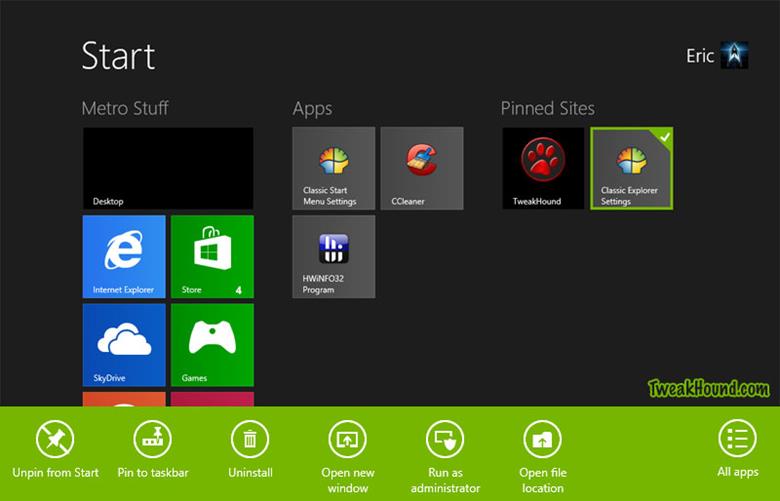The height and width of the screenshot is (501, 780).
Task: Deselect the Classic Explorer Settings tile
Action: tap(632, 168)
